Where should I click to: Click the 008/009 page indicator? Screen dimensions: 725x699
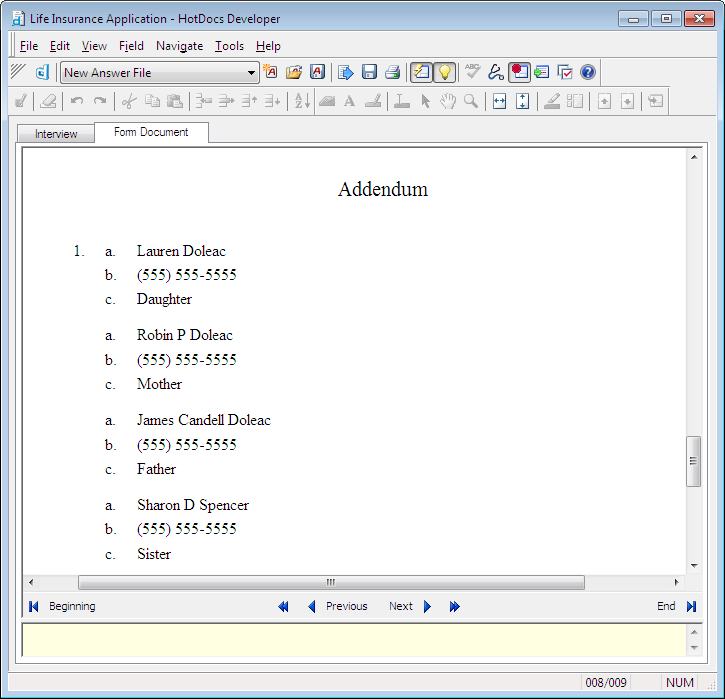click(x=606, y=683)
